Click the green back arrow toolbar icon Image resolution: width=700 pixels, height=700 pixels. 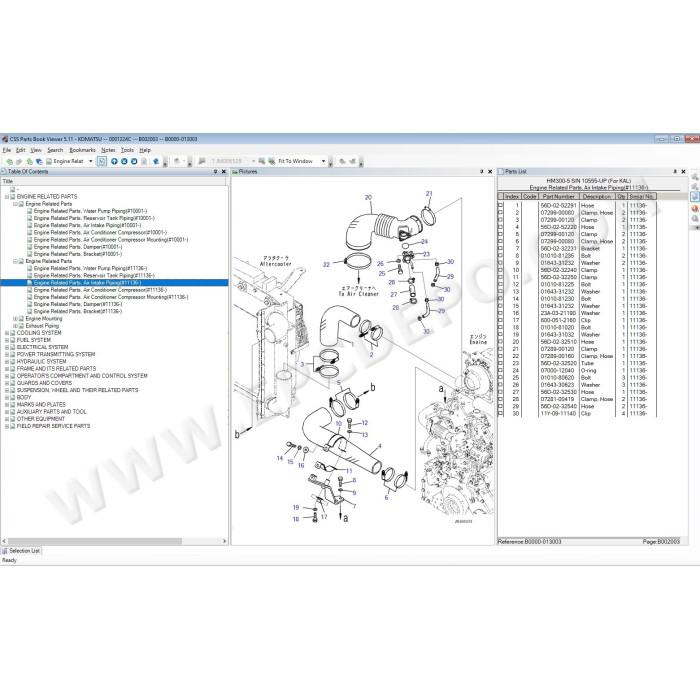9,161
